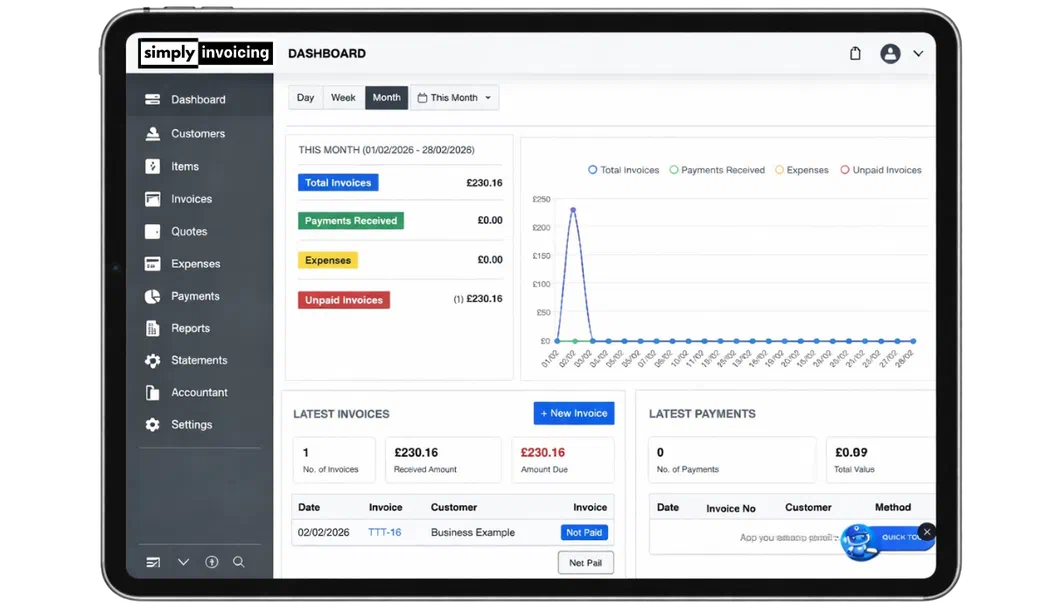Open the This Month dropdown
Image resolution: width=1050 pixels, height=613 pixels.
454,97
